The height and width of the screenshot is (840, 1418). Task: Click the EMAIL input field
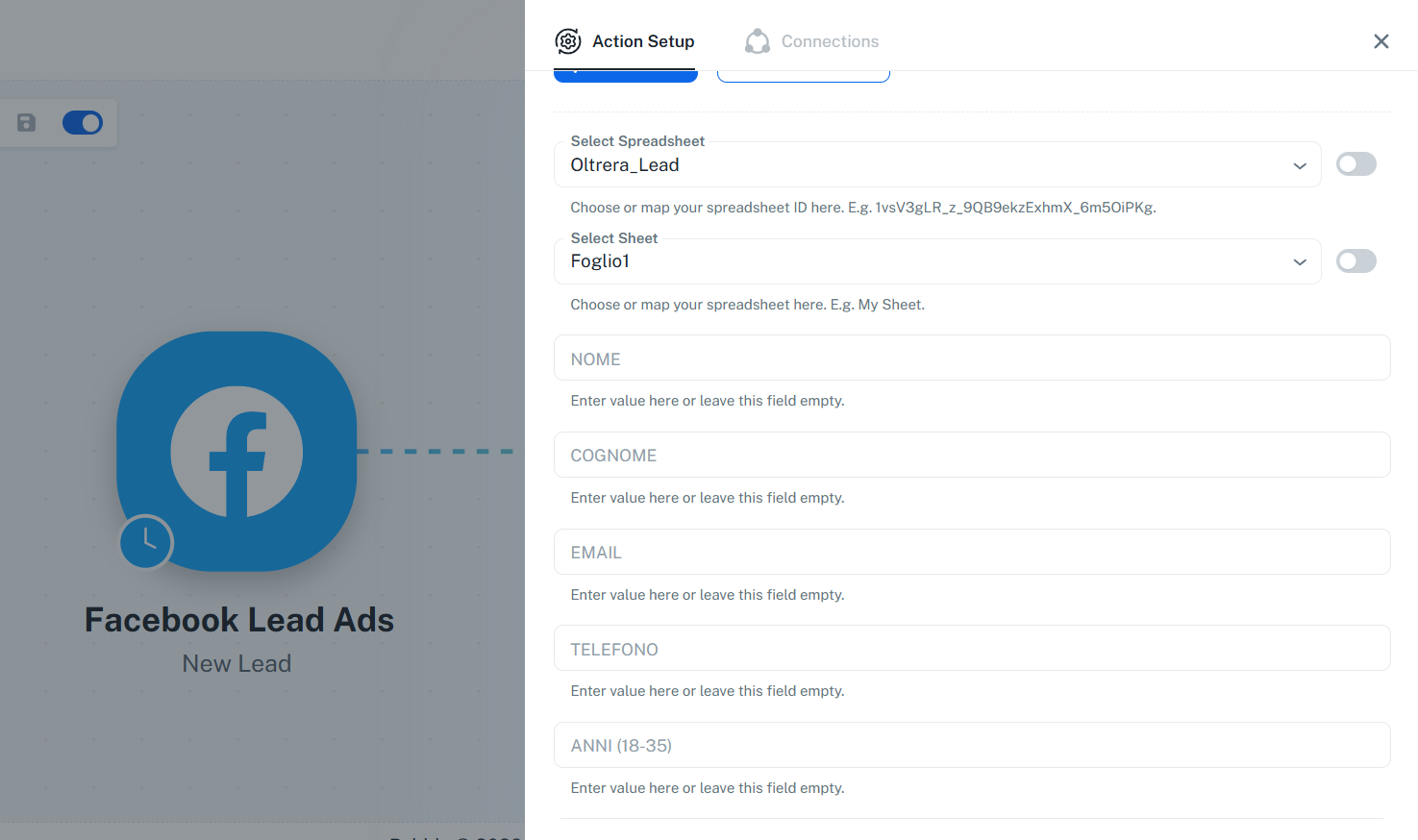pyautogui.click(x=972, y=552)
